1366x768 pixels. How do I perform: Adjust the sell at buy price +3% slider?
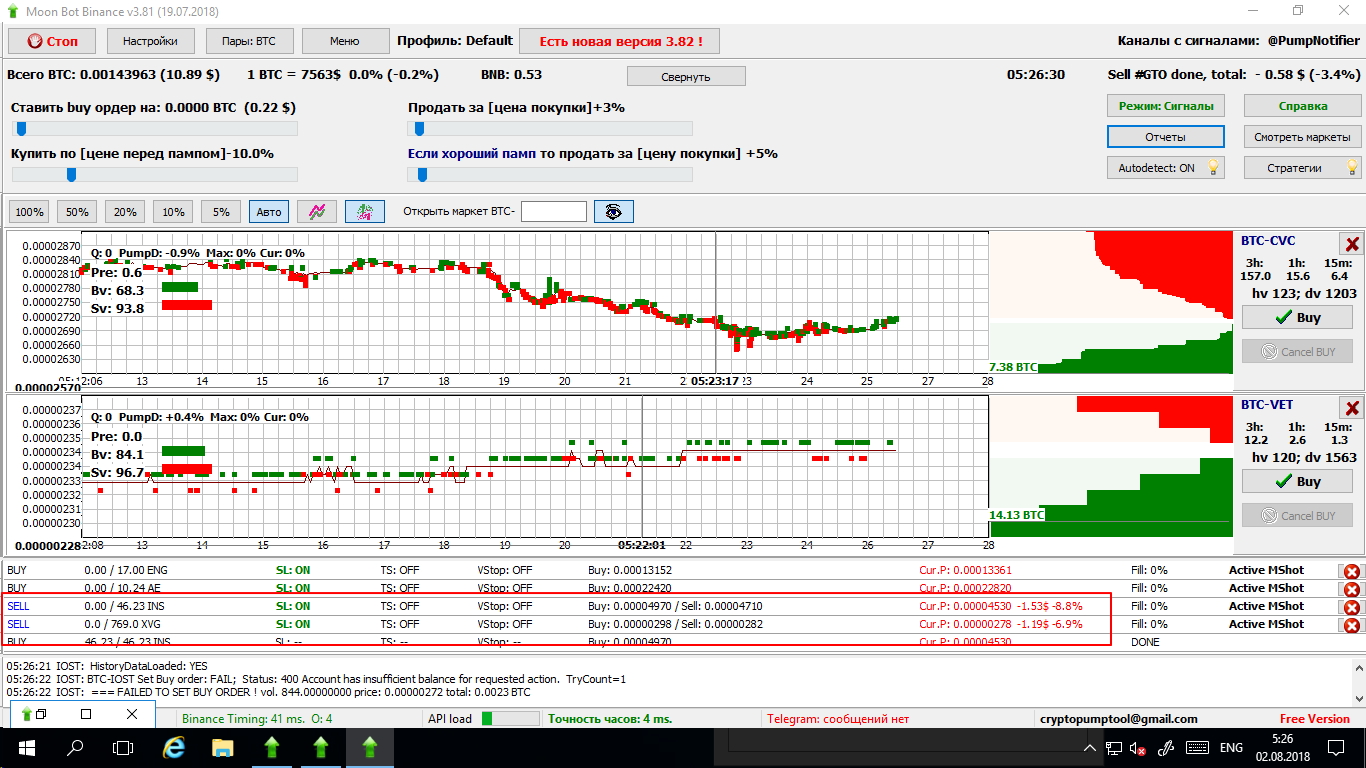[x=550, y=128]
